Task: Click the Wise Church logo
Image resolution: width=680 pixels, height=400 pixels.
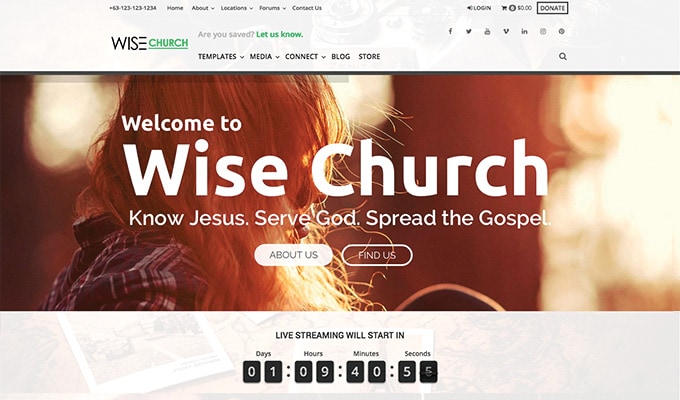Action: coord(150,43)
